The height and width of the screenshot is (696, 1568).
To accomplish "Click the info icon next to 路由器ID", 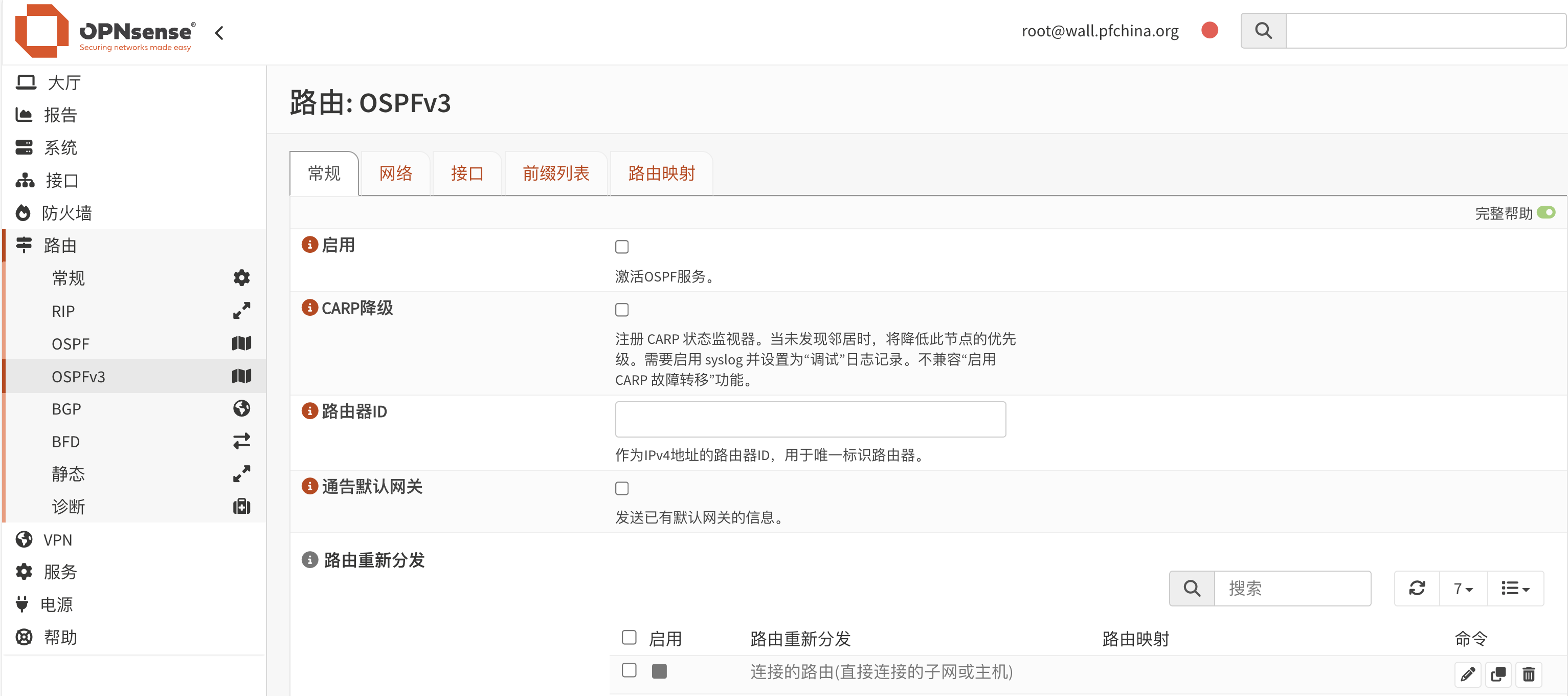I will [310, 411].
